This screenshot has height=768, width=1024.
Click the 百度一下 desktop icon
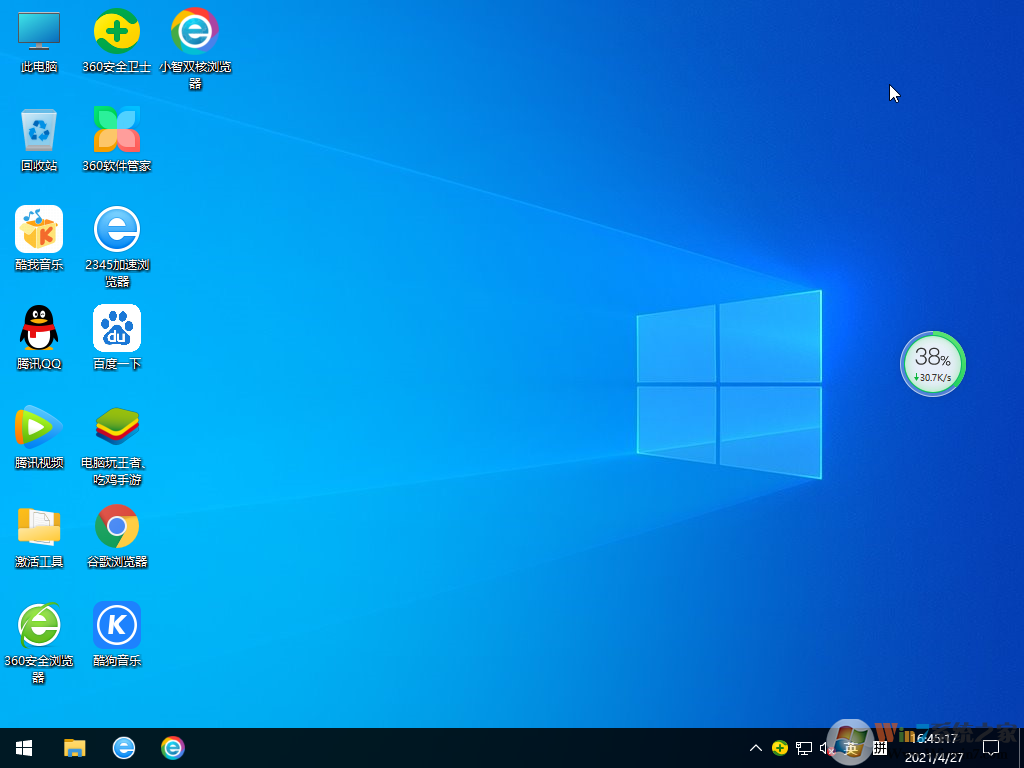point(117,328)
